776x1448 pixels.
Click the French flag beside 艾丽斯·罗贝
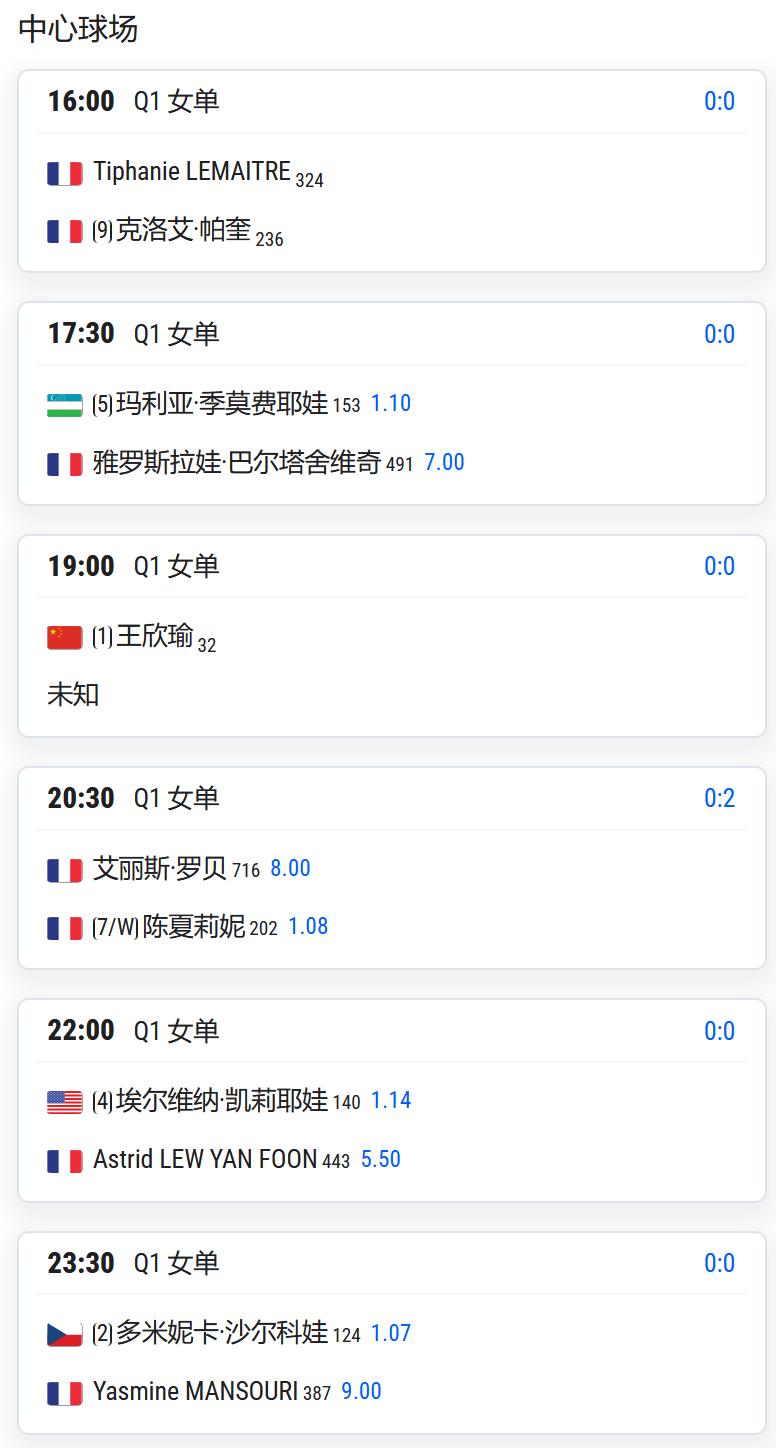pos(65,870)
